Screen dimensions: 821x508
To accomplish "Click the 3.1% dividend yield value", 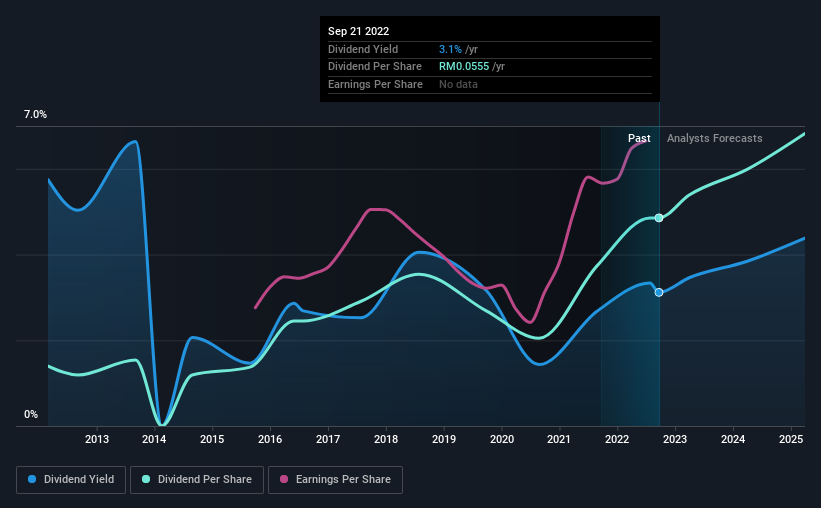I will [x=450, y=49].
